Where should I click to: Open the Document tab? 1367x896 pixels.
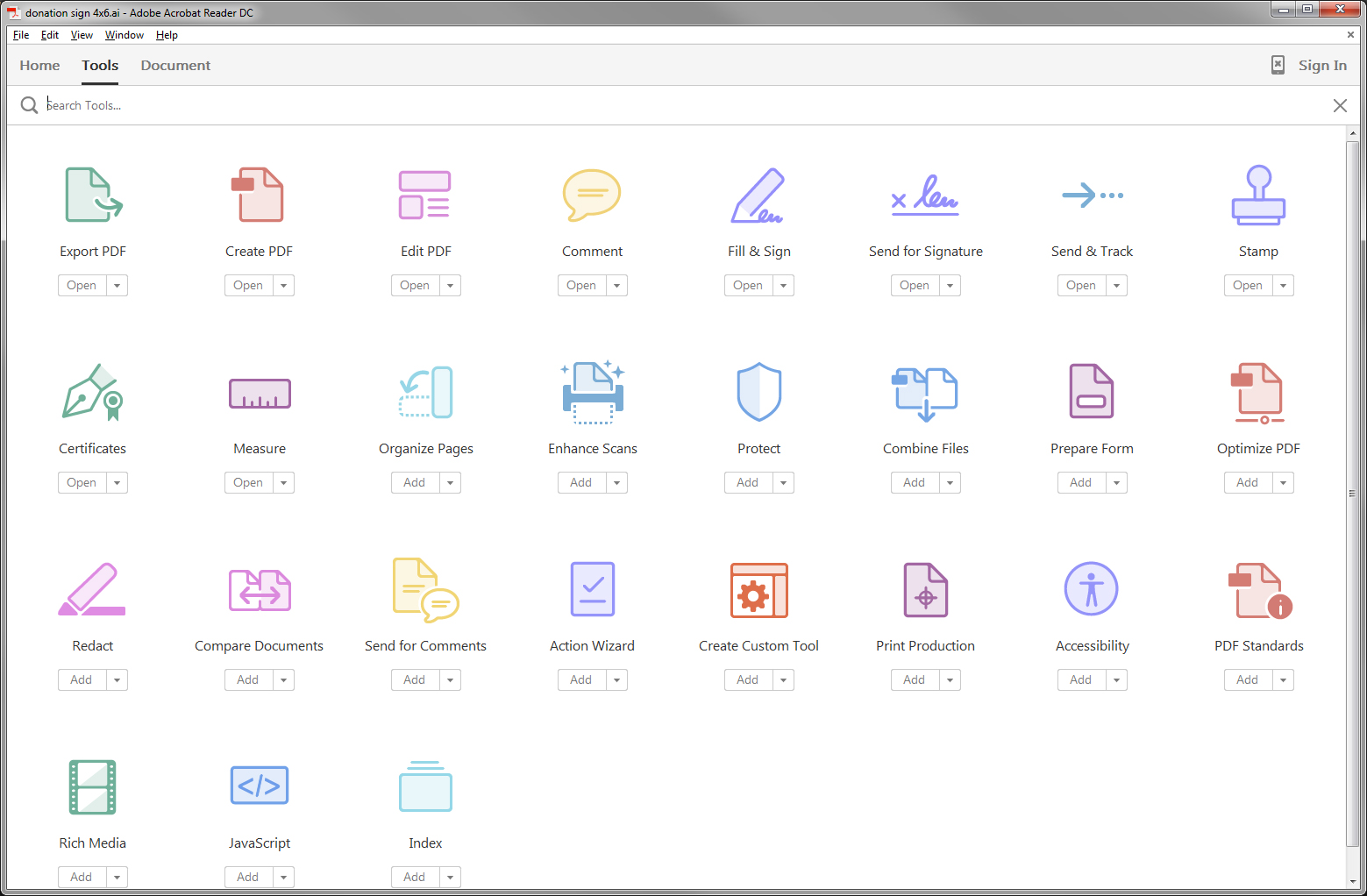tap(175, 65)
